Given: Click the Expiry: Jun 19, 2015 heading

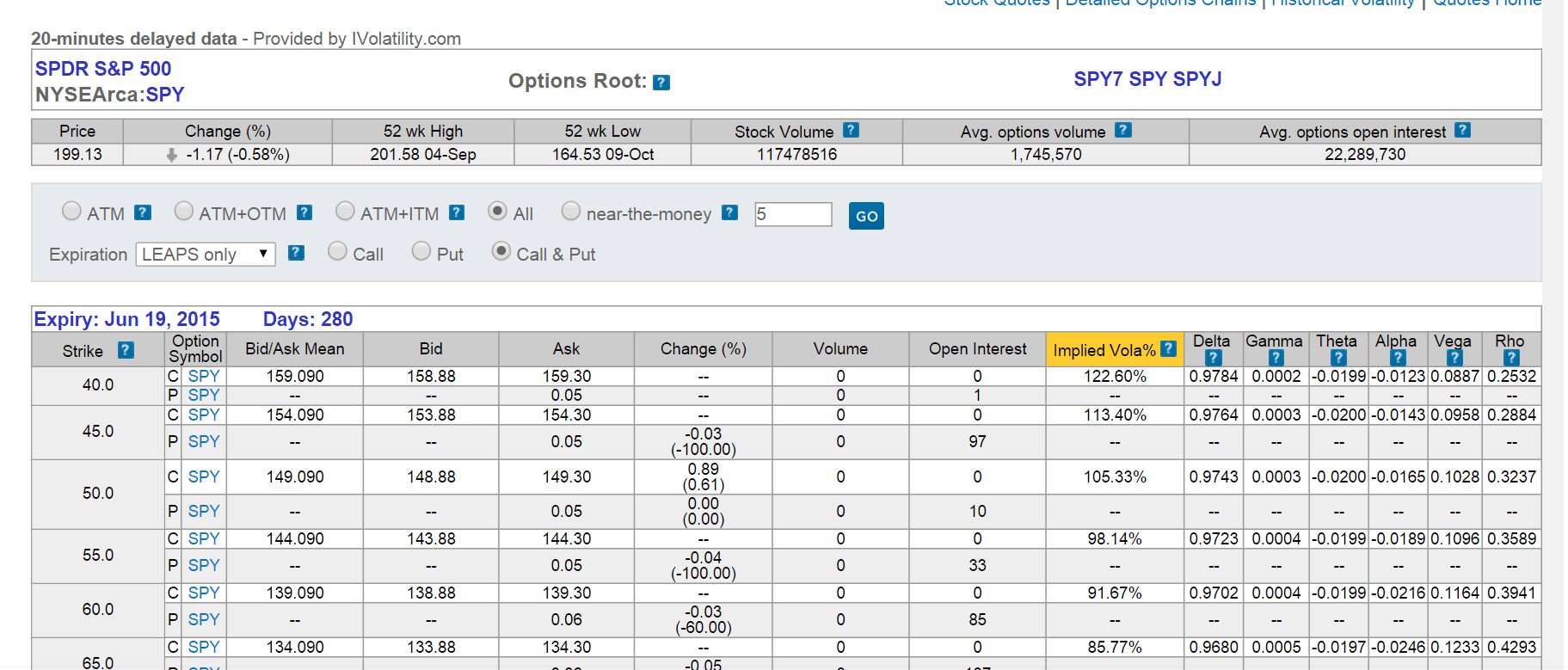Looking at the screenshot, I should 127,319.
